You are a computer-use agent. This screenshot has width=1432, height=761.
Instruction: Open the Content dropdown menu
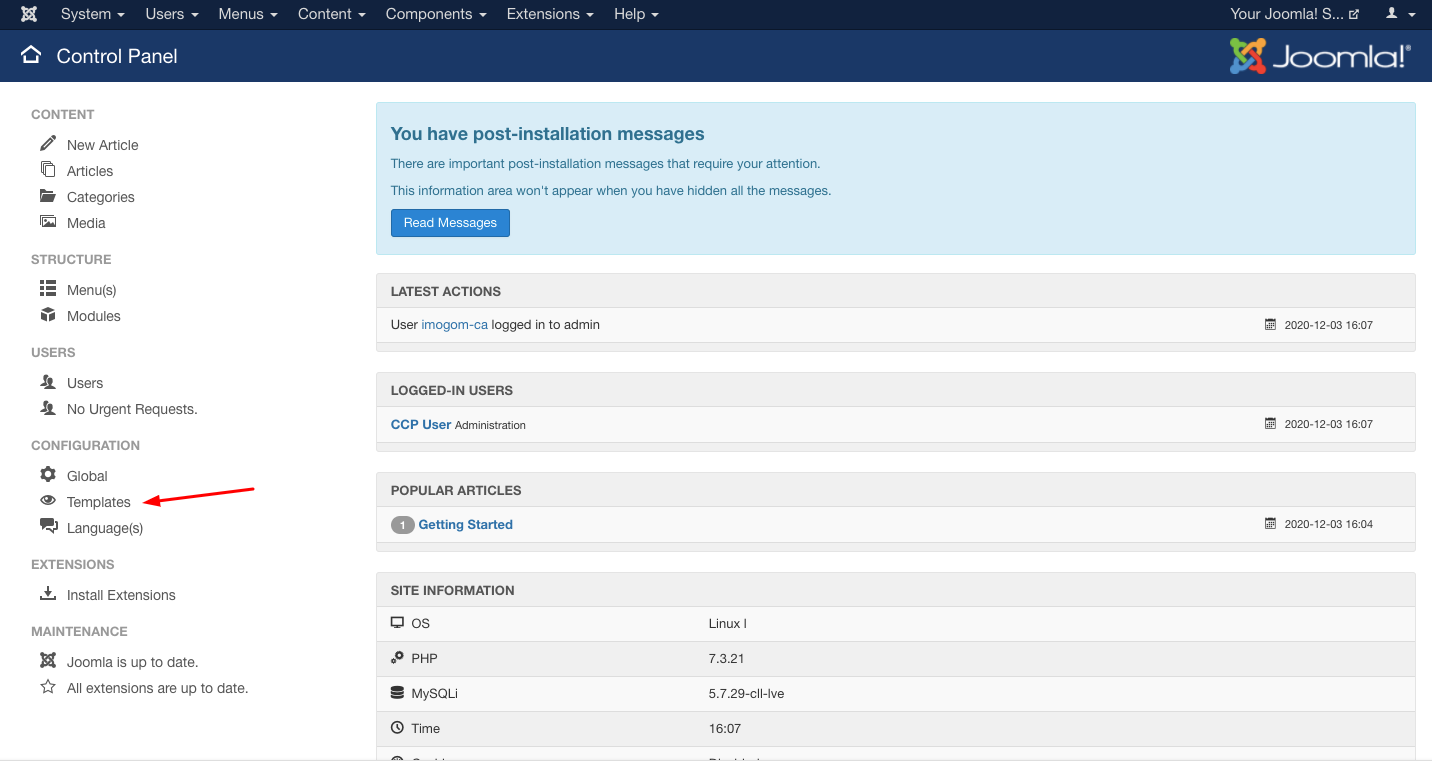point(331,14)
